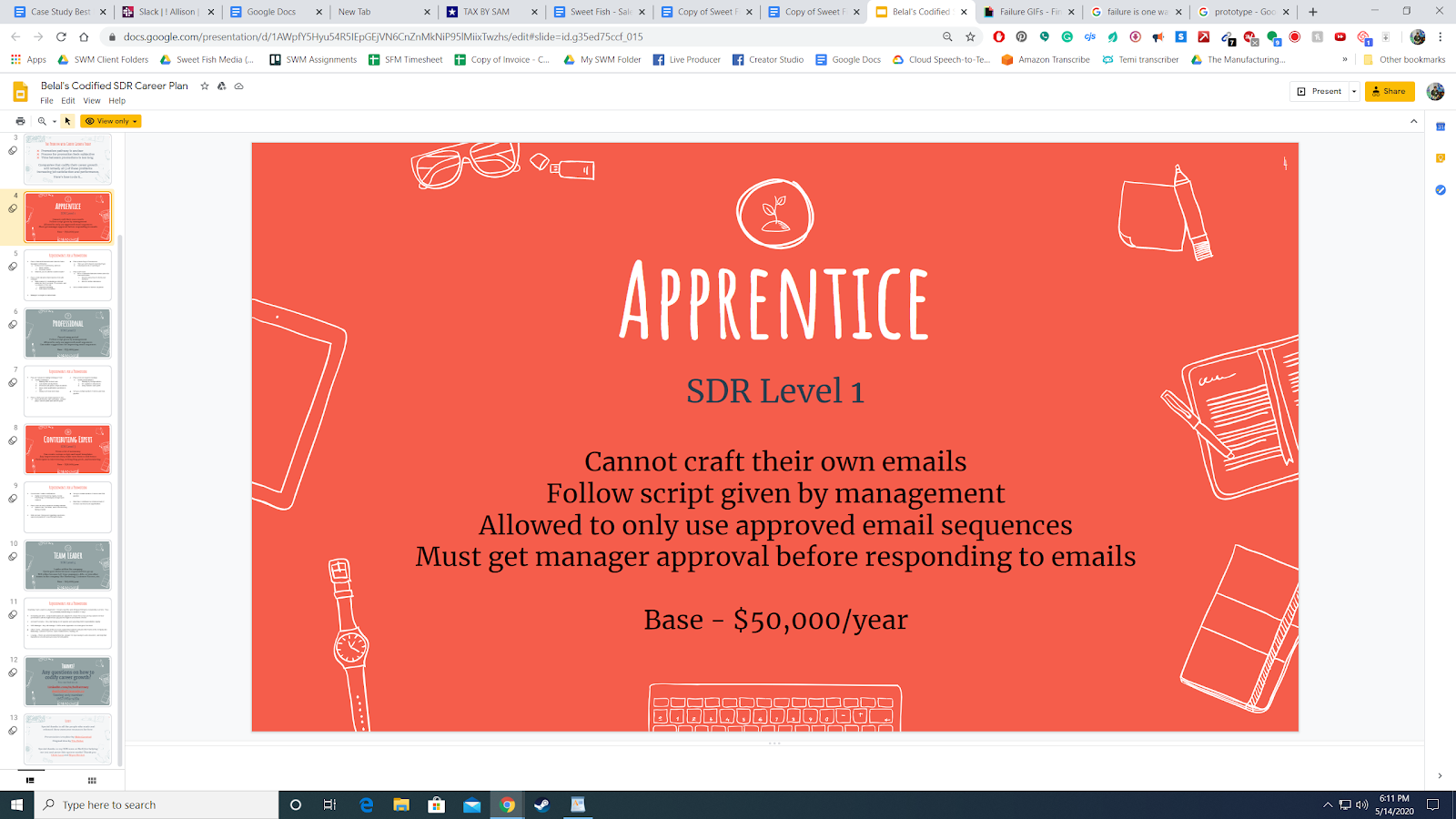Image resolution: width=1456 pixels, height=819 pixels.
Task: Open Chrome's three-dot menu
Action: pyautogui.click(x=1441, y=37)
